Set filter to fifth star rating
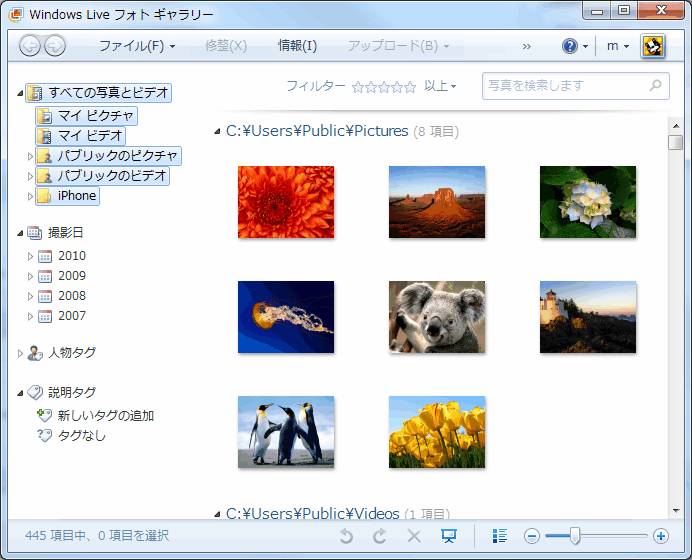 (410, 87)
